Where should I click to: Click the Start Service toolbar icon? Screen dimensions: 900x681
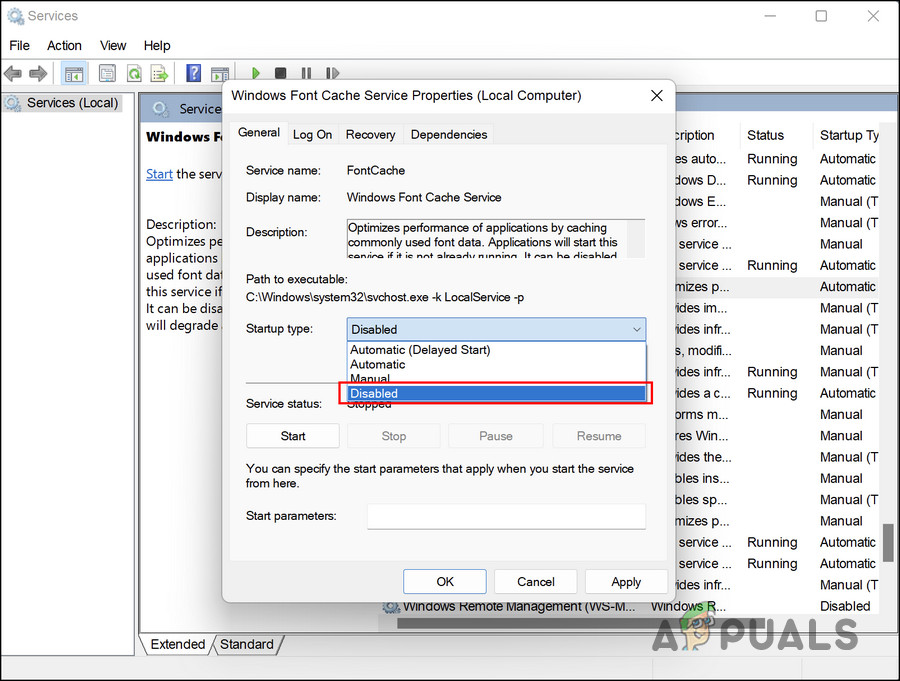pos(256,73)
